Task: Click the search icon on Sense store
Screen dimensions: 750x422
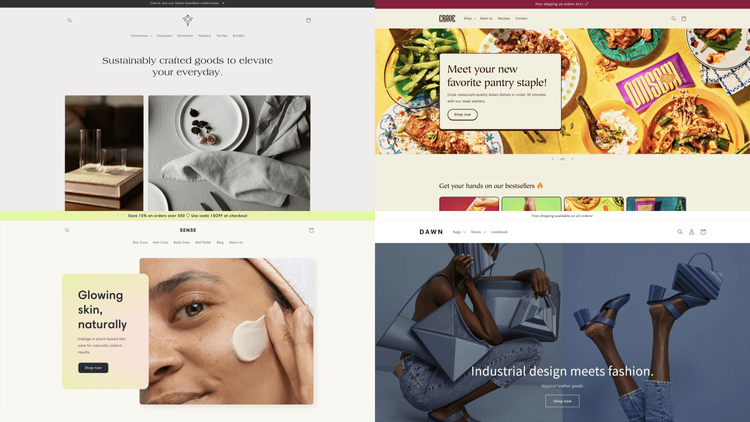Action: tap(67, 230)
